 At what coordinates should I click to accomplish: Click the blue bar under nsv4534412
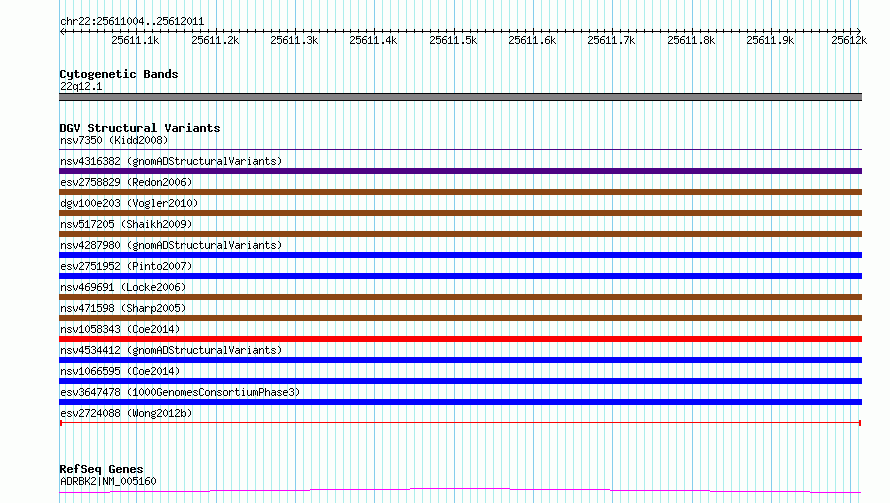tap(460, 360)
